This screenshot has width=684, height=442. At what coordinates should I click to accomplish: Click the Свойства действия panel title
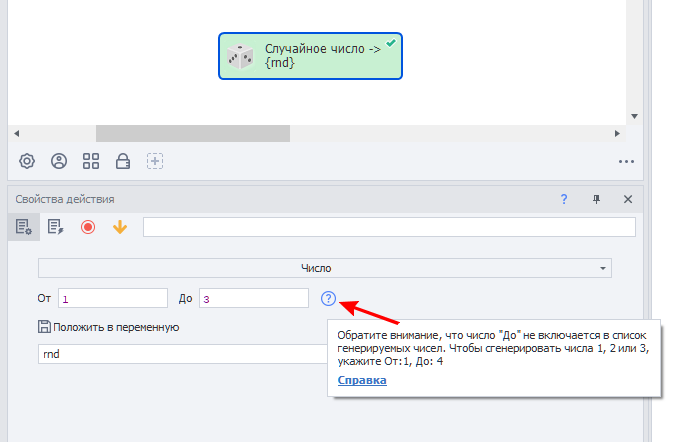click(65, 199)
